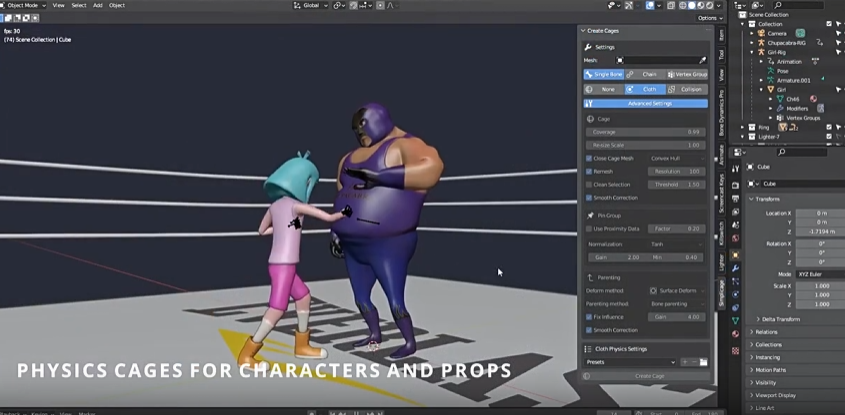Click the Camera object icon in outliner
Viewport: 845px width, 415px height.
point(761,33)
